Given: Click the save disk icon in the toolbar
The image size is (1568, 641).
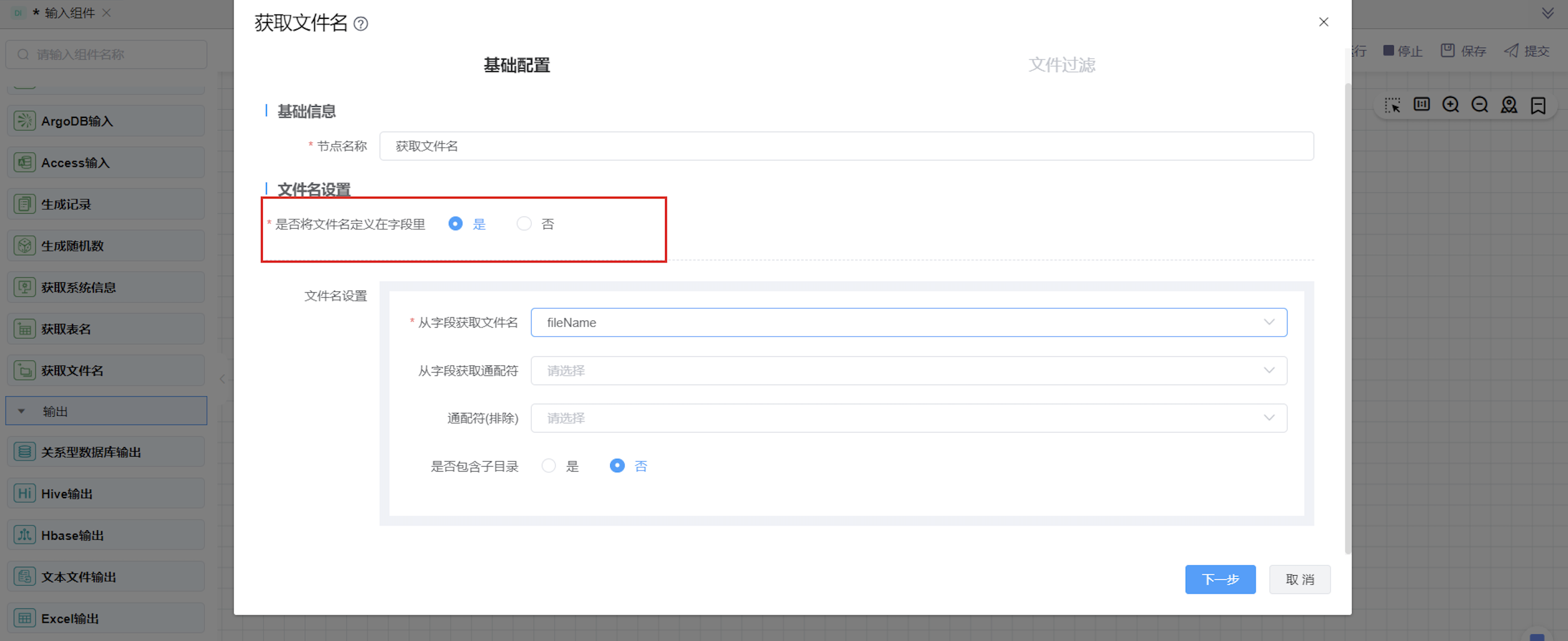Looking at the screenshot, I should click(x=1447, y=50).
